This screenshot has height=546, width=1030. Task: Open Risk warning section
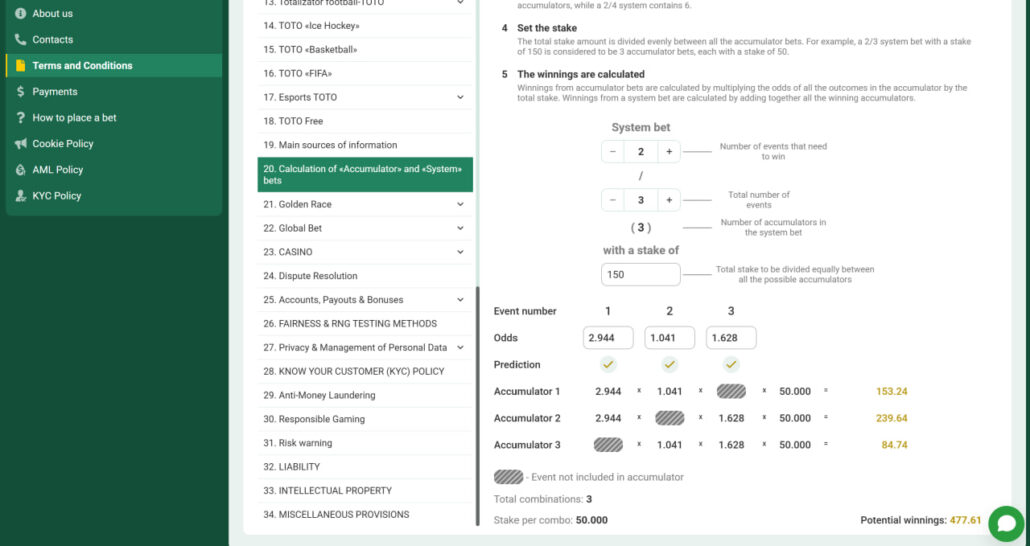365,443
